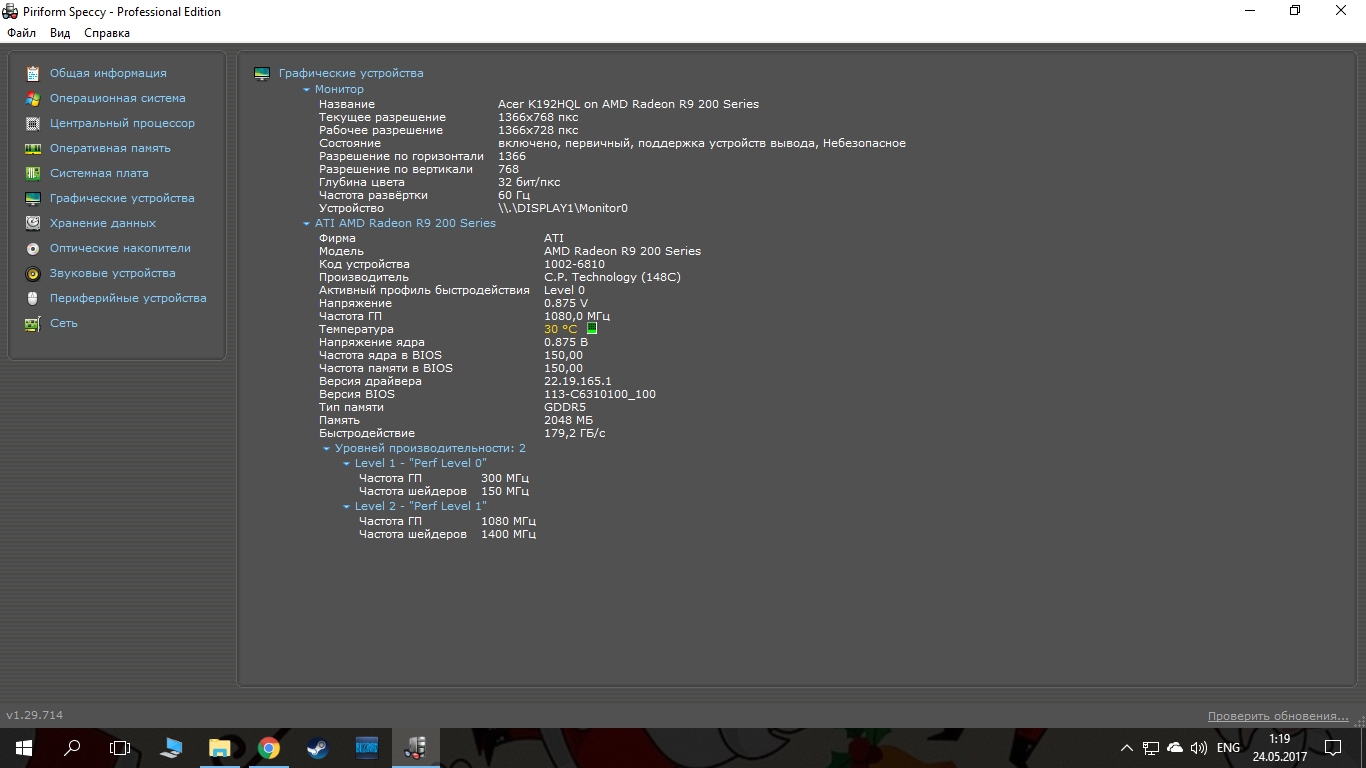Viewport: 1366px width, 768px height.
Task: Select the Центральный процессор chip icon
Action: tap(33, 123)
